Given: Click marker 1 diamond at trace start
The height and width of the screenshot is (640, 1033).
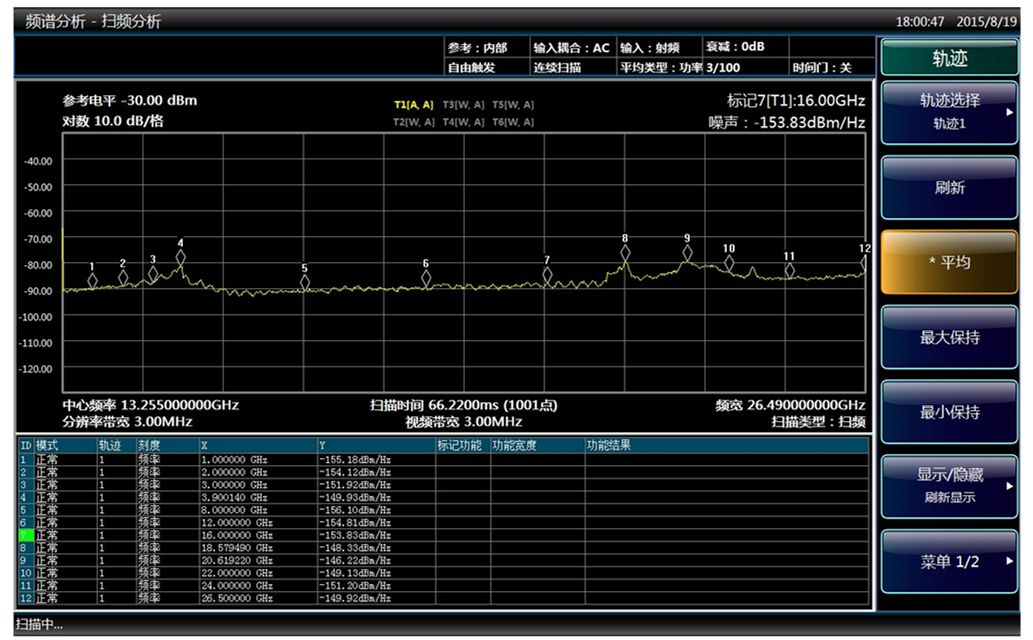Looking at the screenshot, I should click(92, 281).
